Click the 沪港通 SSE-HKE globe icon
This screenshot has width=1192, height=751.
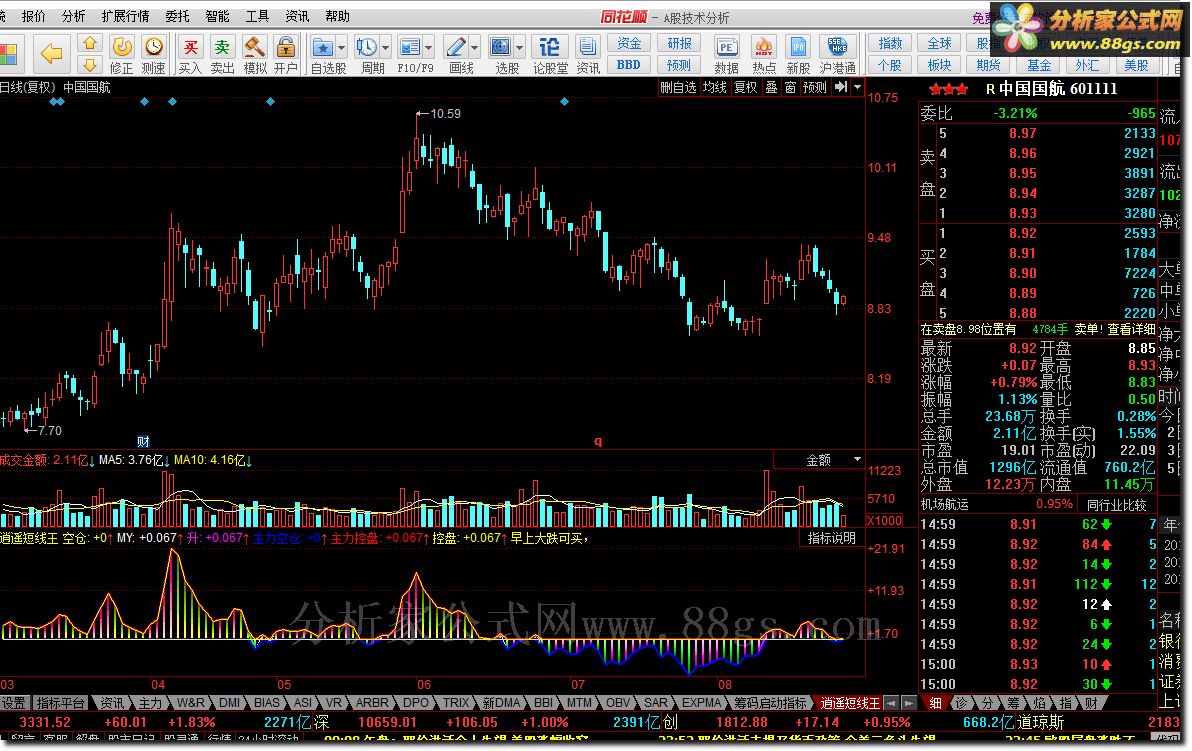838,55
